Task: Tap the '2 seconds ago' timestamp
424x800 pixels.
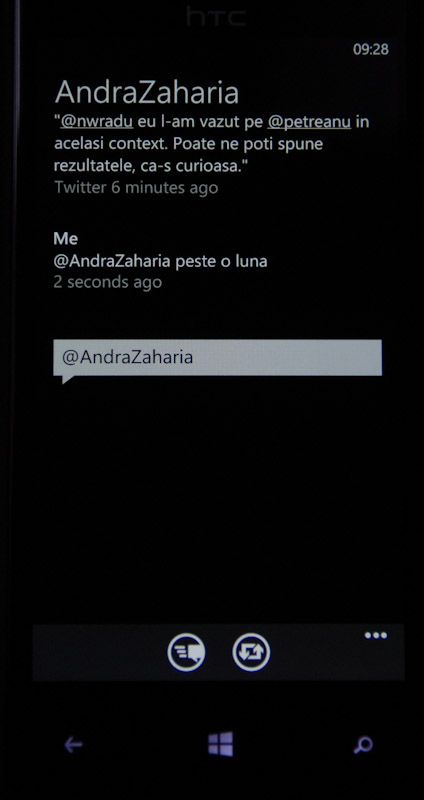Action: pos(108,282)
